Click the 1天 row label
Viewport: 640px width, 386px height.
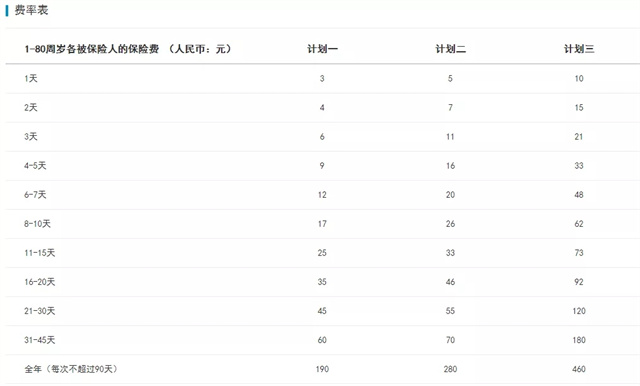pos(31,78)
